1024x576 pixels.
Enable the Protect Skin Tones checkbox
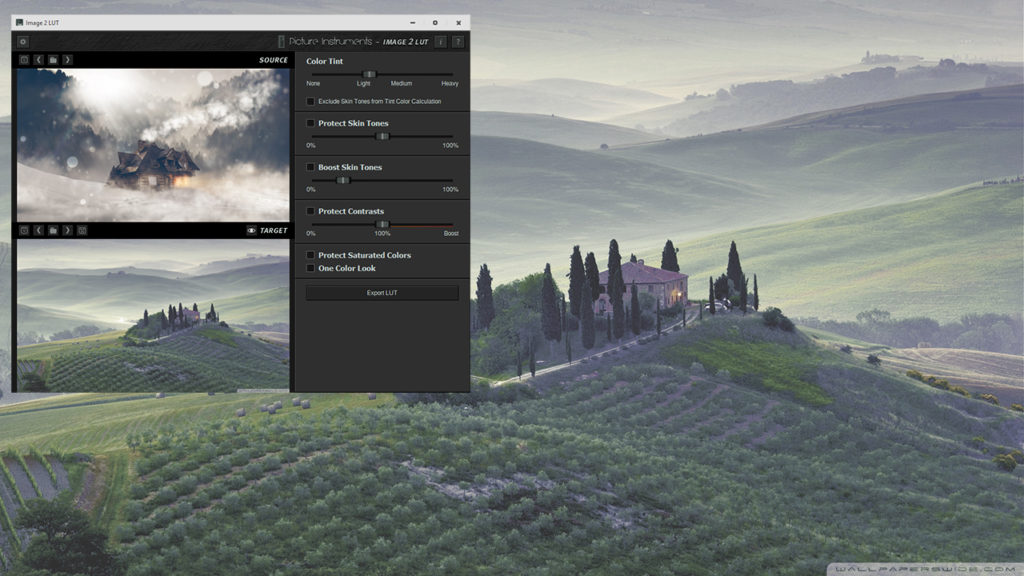pos(310,123)
